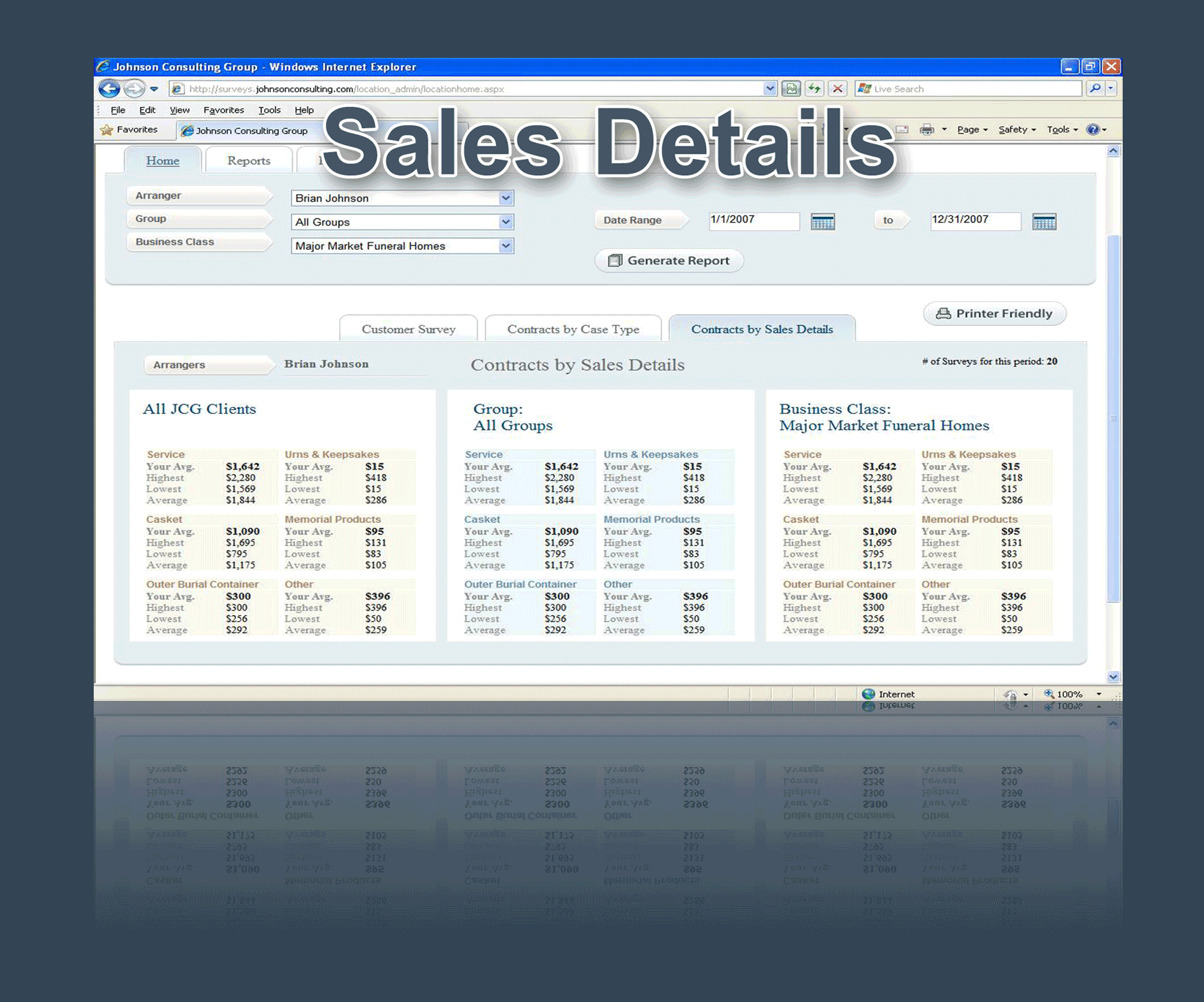This screenshot has width=1204, height=1002.
Task: Click the Print icon in the command bar
Action: [x=926, y=130]
